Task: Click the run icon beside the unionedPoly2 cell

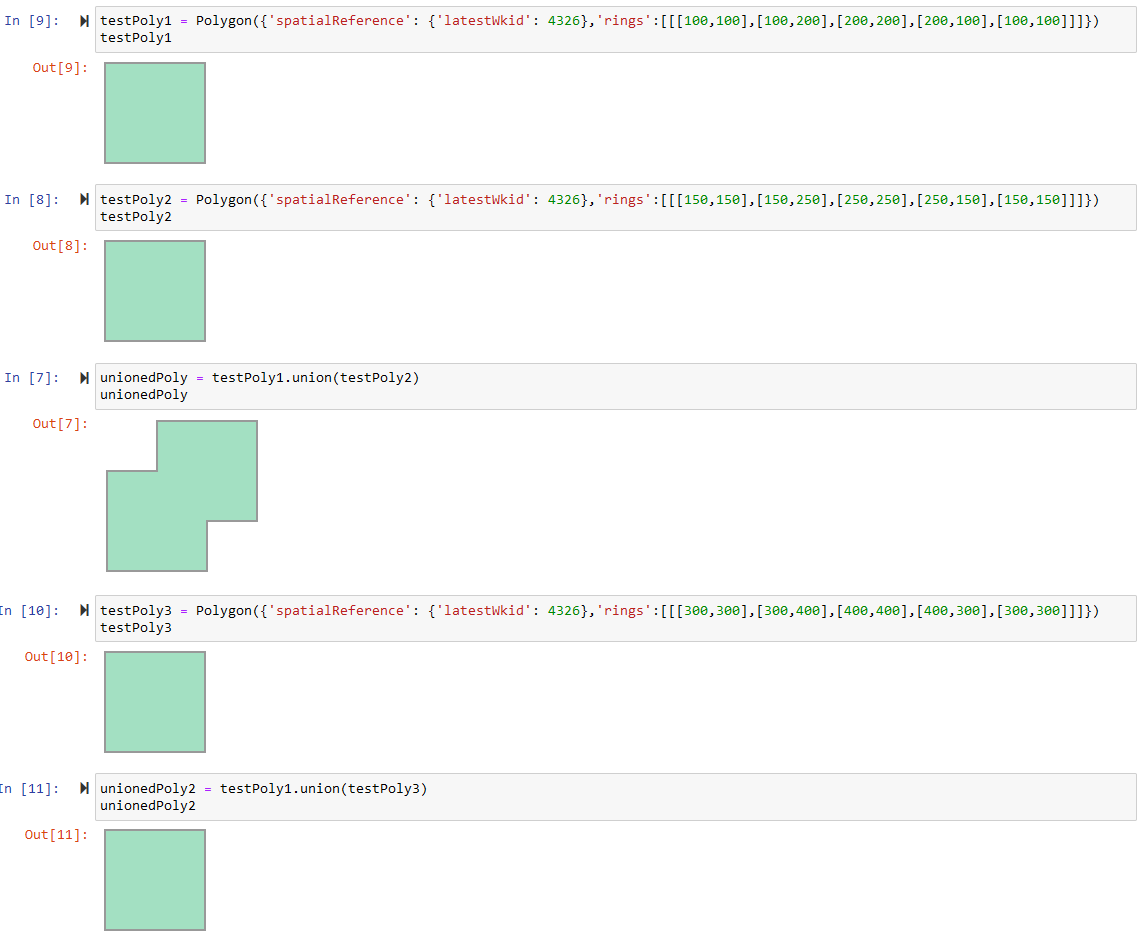Action: pos(83,787)
